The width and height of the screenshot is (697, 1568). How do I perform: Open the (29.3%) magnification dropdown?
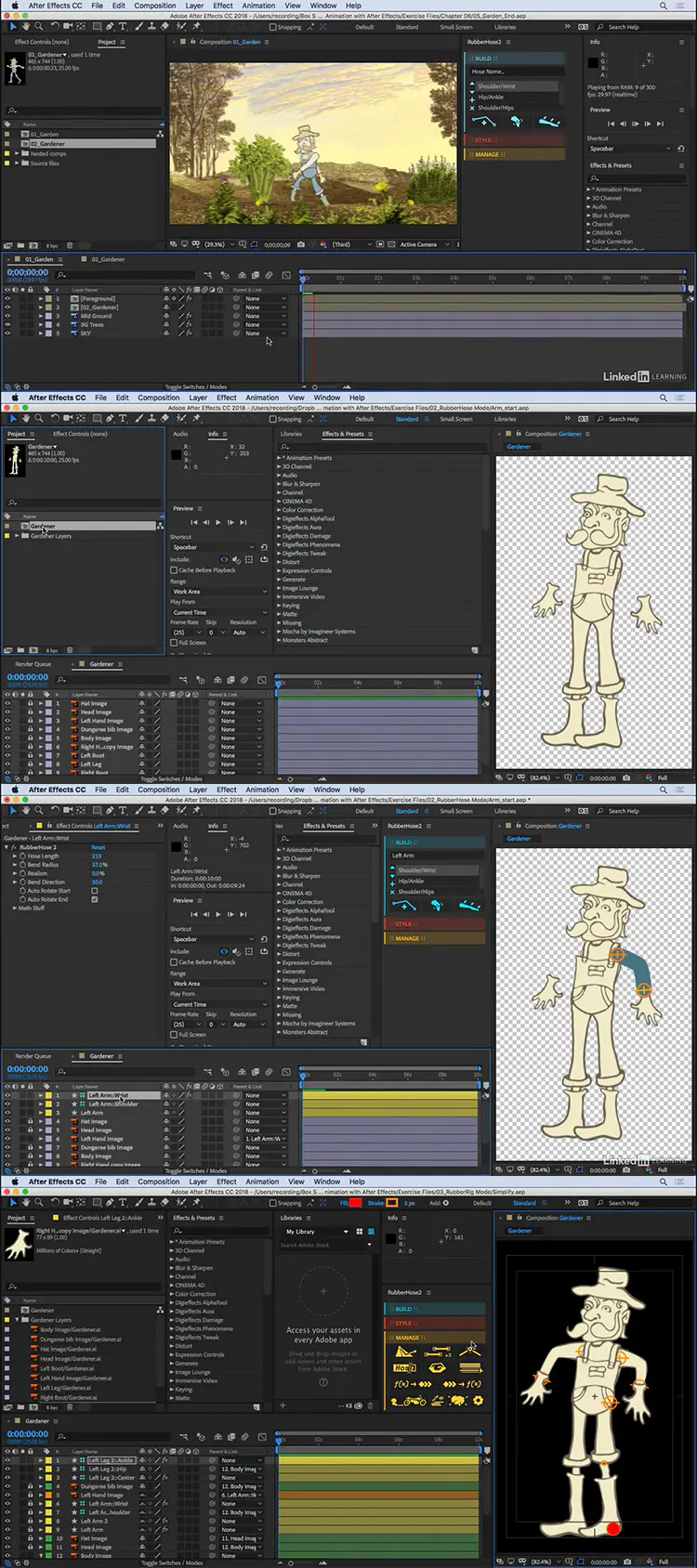pos(218,244)
